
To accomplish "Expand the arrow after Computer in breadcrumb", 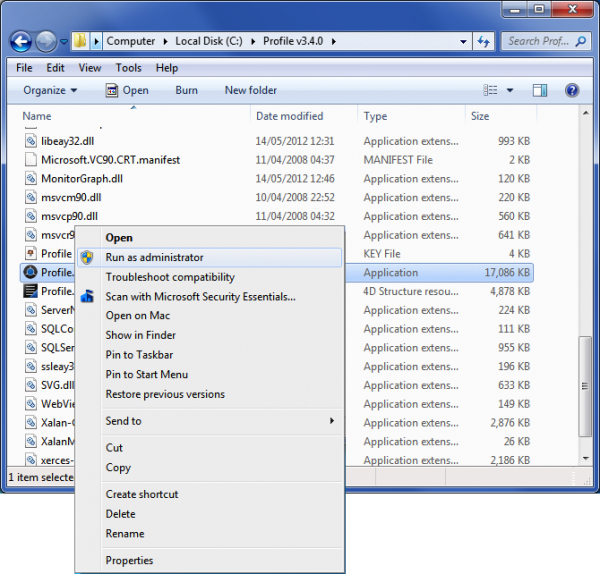I will 165,41.
